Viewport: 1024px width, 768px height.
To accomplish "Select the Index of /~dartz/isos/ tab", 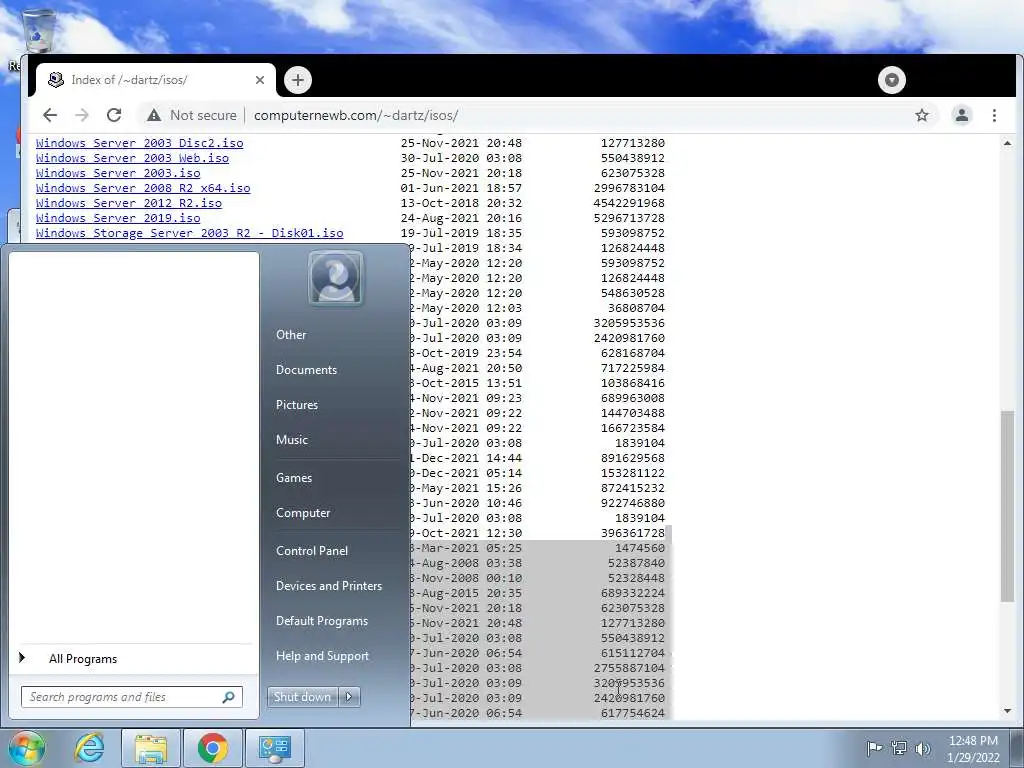I will click(155, 80).
